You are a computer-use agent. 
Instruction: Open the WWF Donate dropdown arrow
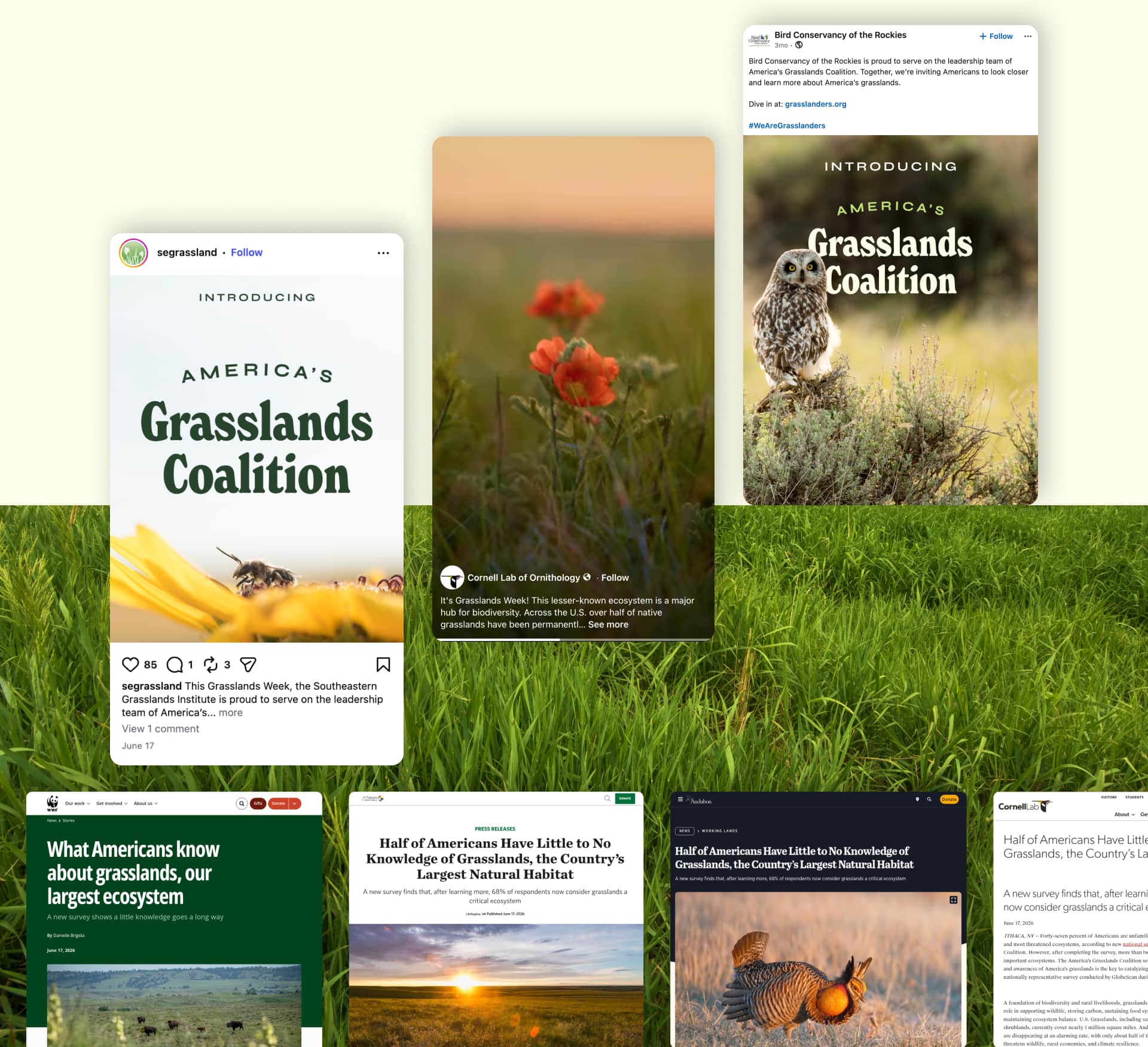click(x=295, y=804)
